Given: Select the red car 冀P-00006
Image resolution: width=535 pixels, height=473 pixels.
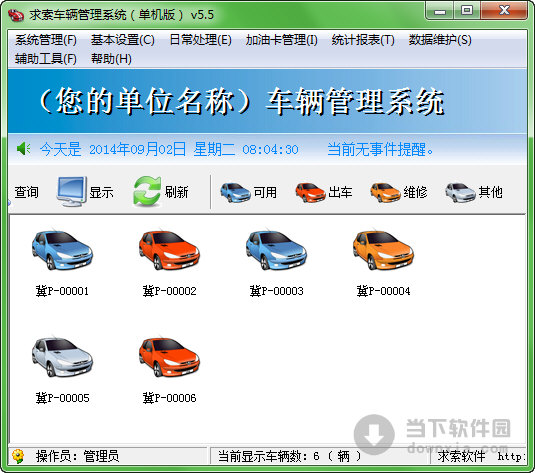Looking at the screenshot, I should point(169,357).
